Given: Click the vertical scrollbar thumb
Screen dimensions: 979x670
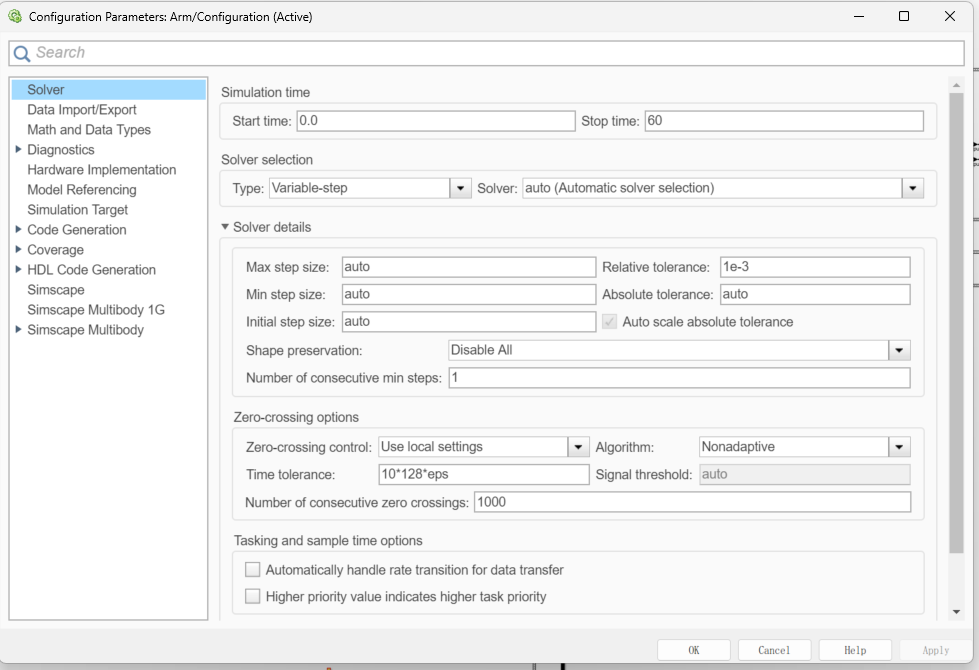Looking at the screenshot, I should pos(956,323).
